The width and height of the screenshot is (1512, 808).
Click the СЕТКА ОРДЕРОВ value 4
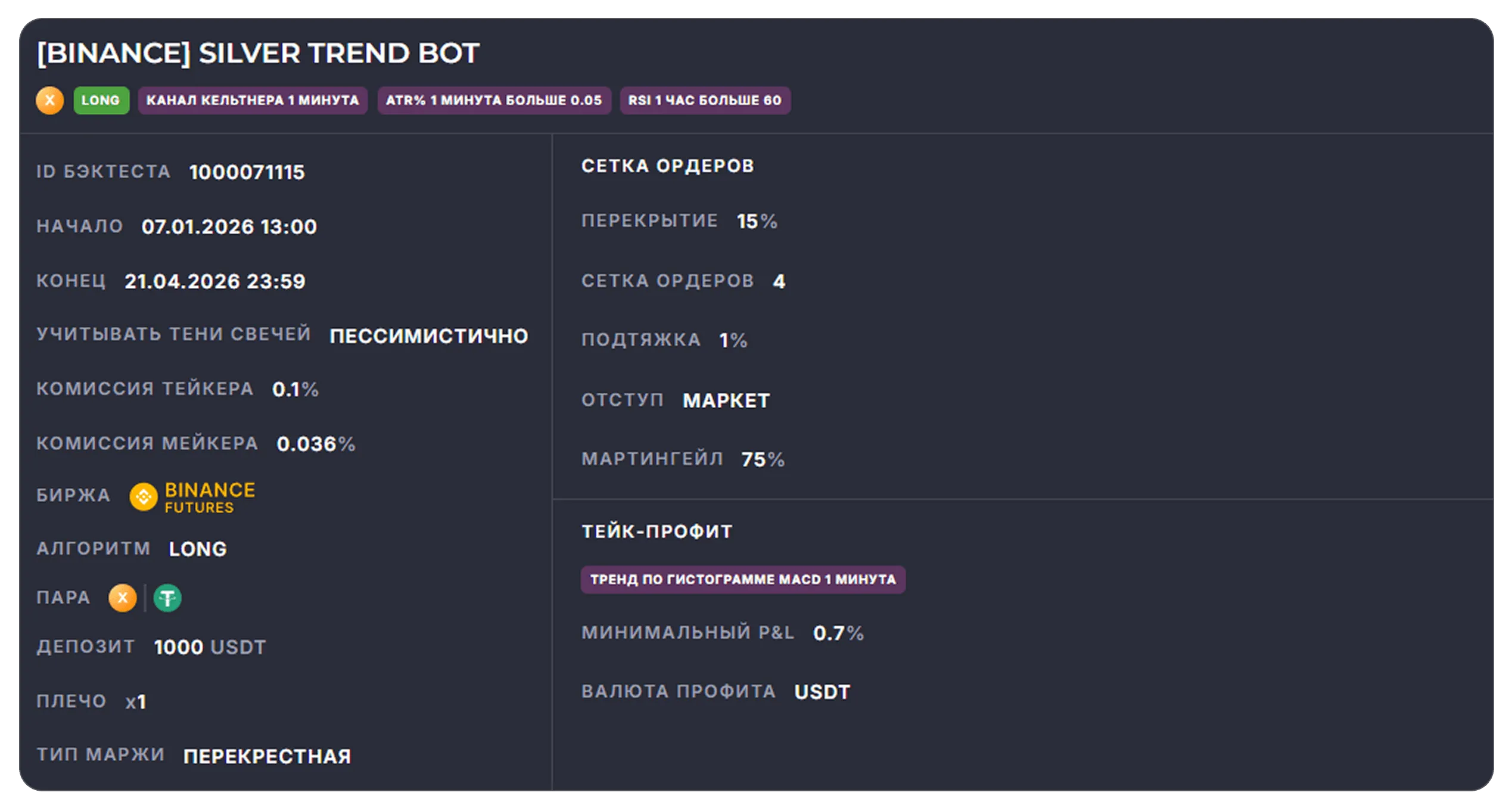click(x=779, y=281)
